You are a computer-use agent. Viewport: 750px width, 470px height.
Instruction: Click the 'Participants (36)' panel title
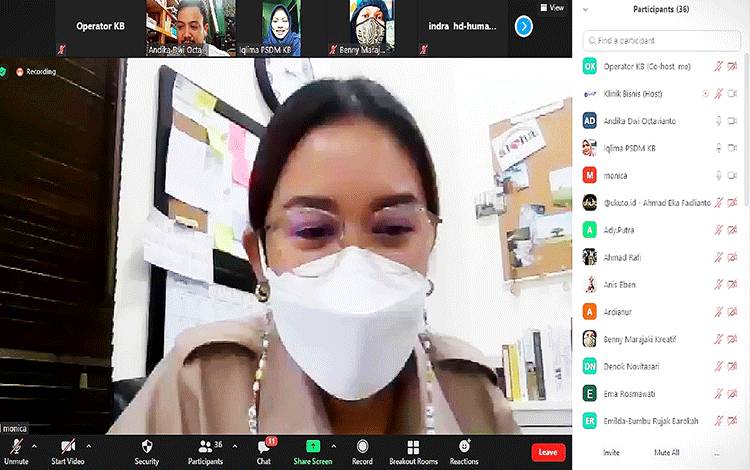[x=661, y=10]
